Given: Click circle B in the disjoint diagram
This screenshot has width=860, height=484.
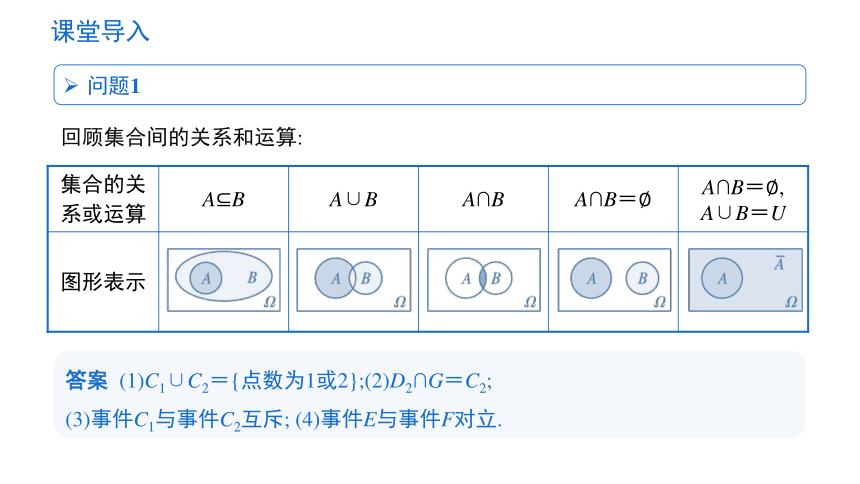Looking at the screenshot, I should tap(642, 278).
